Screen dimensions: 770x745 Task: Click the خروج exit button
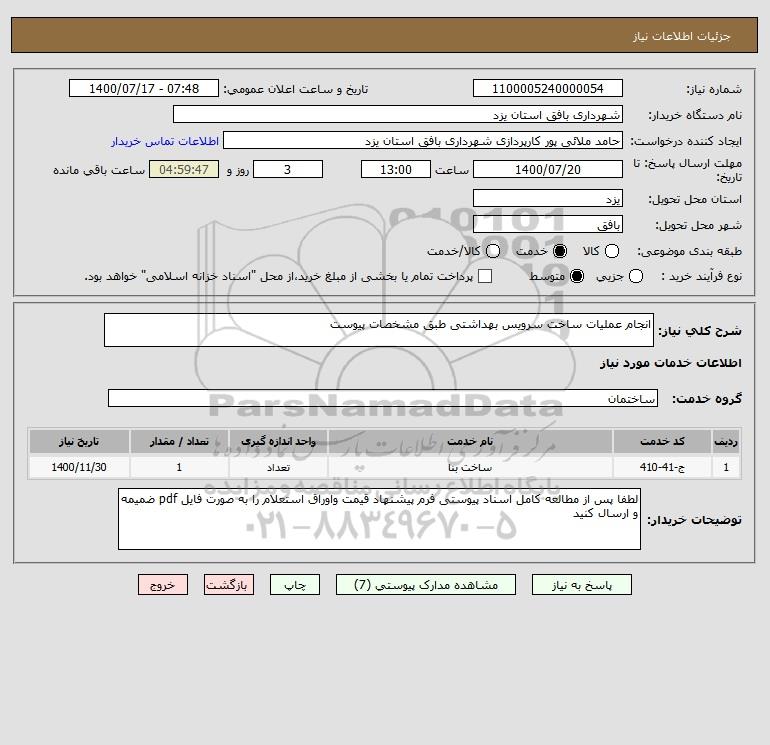(x=163, y=585)
